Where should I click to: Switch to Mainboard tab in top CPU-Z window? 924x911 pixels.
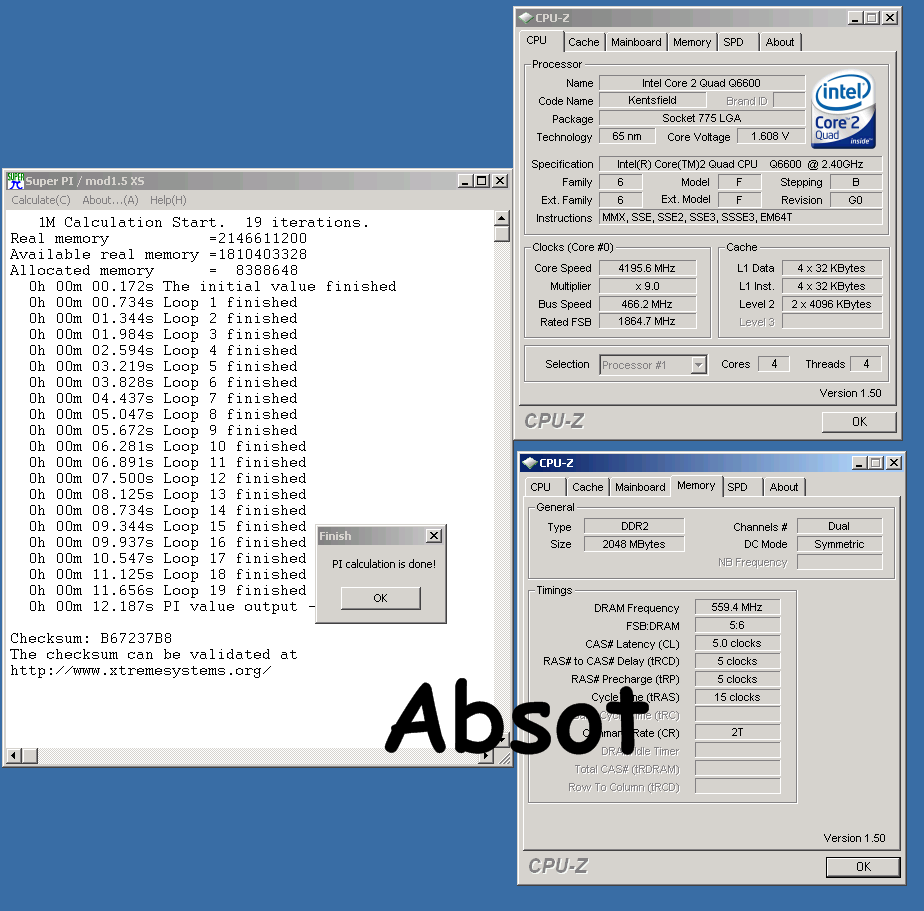tap(636, 42)
